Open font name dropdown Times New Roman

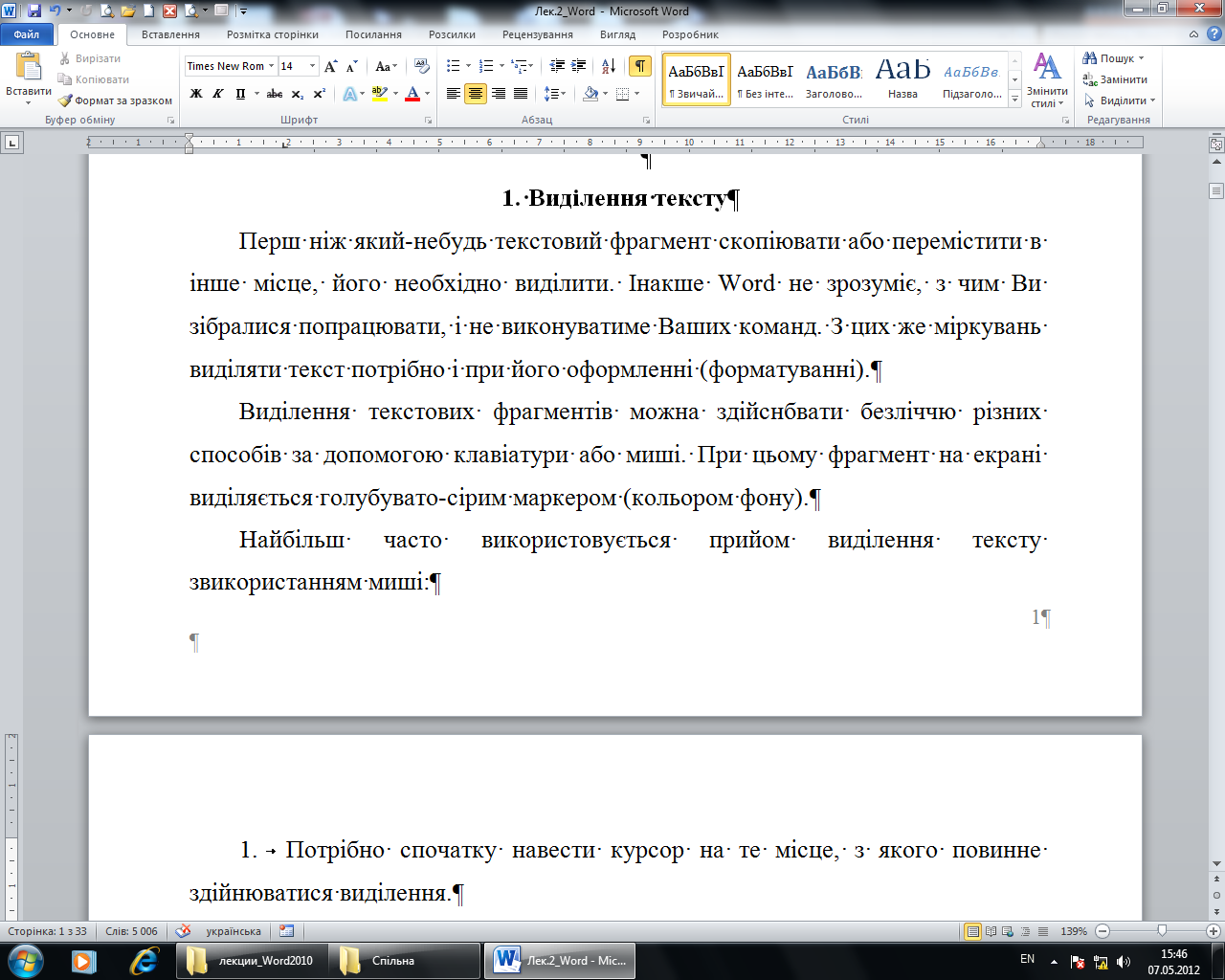(x=271, y=66)
